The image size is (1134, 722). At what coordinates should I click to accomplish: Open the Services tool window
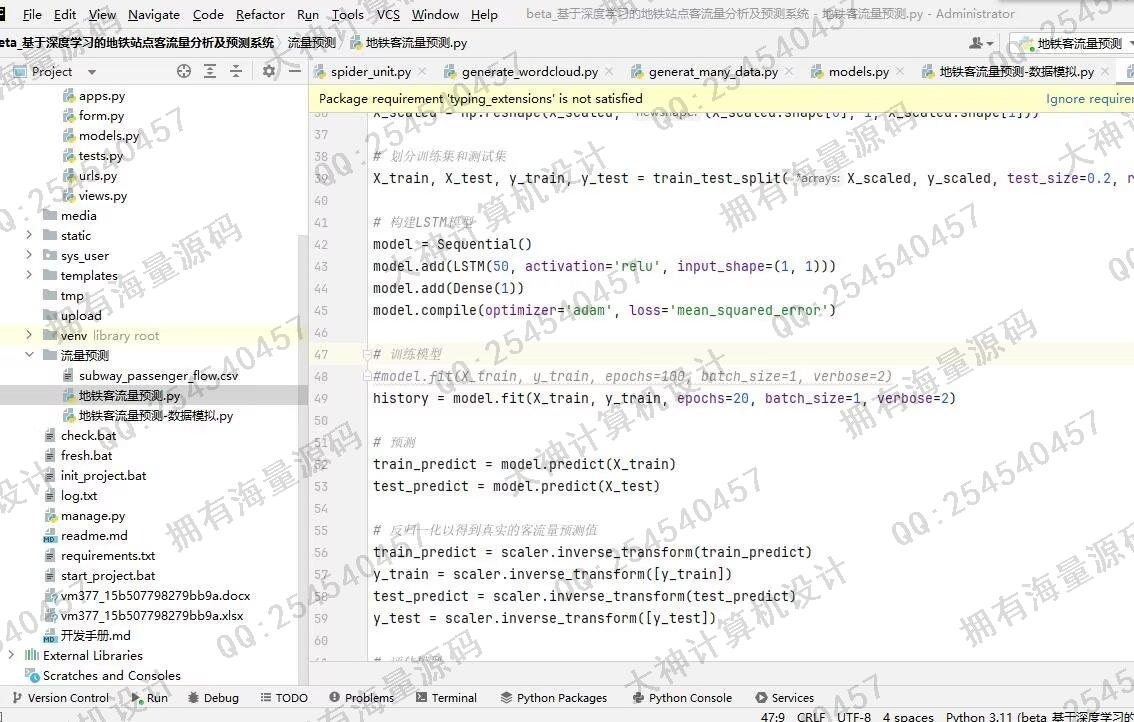pos(785,697)
